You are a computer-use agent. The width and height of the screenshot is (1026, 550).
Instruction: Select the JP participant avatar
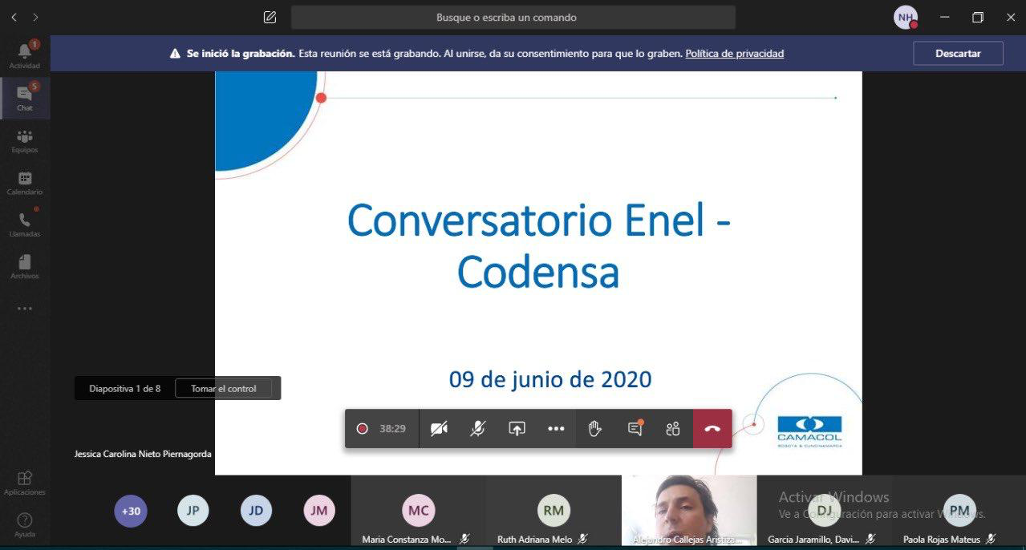point(193,511)
